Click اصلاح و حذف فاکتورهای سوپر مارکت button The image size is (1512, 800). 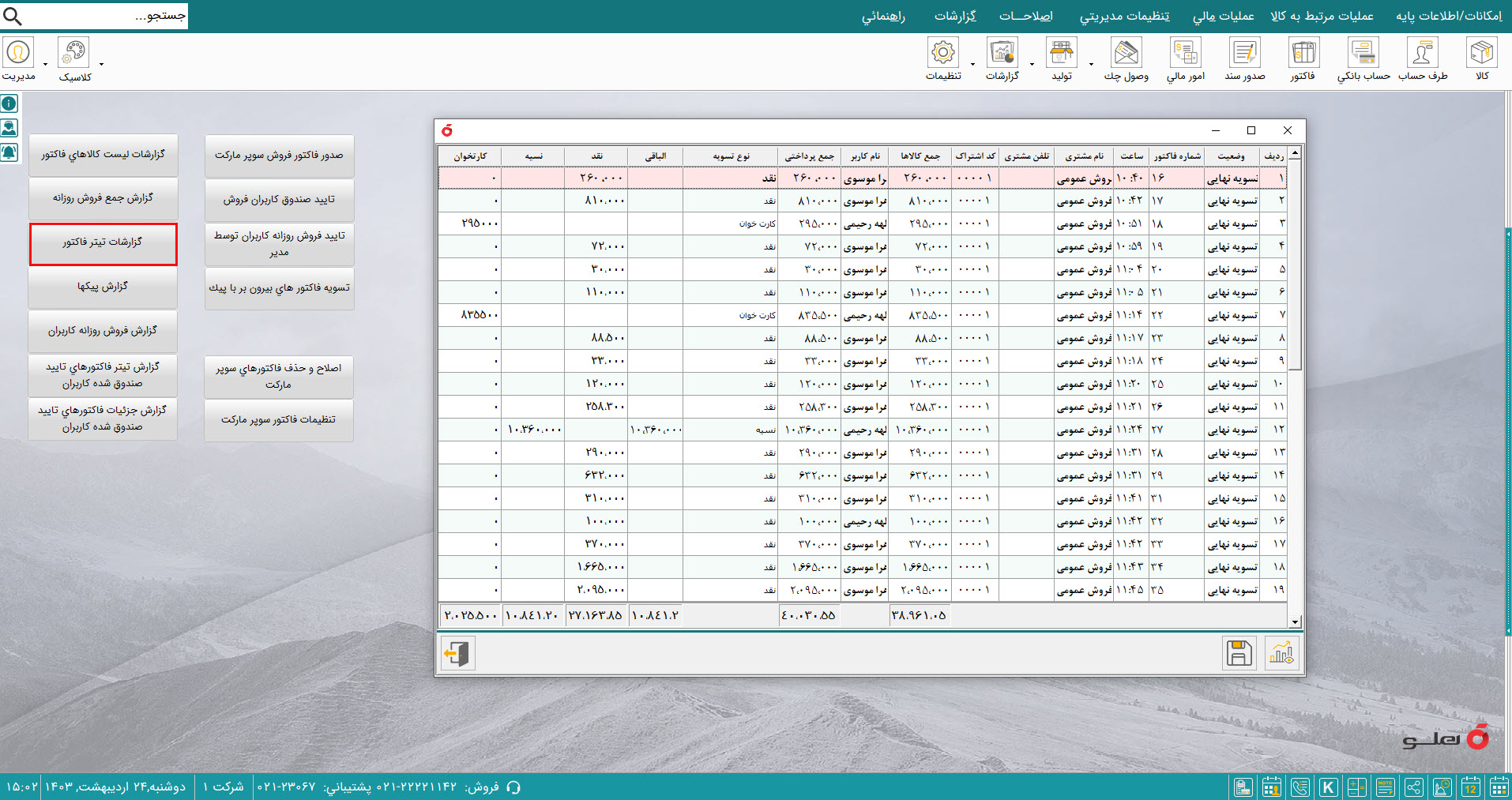point(278,377)
